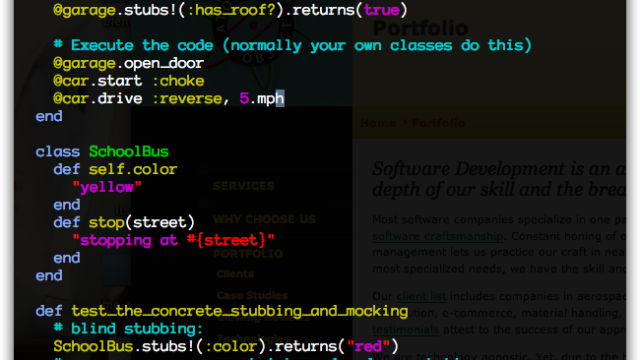640x360 pixels.
Task: Click 'SchoolBus.stubs!(:color).returns("red")' line
Action: (226, 347)
